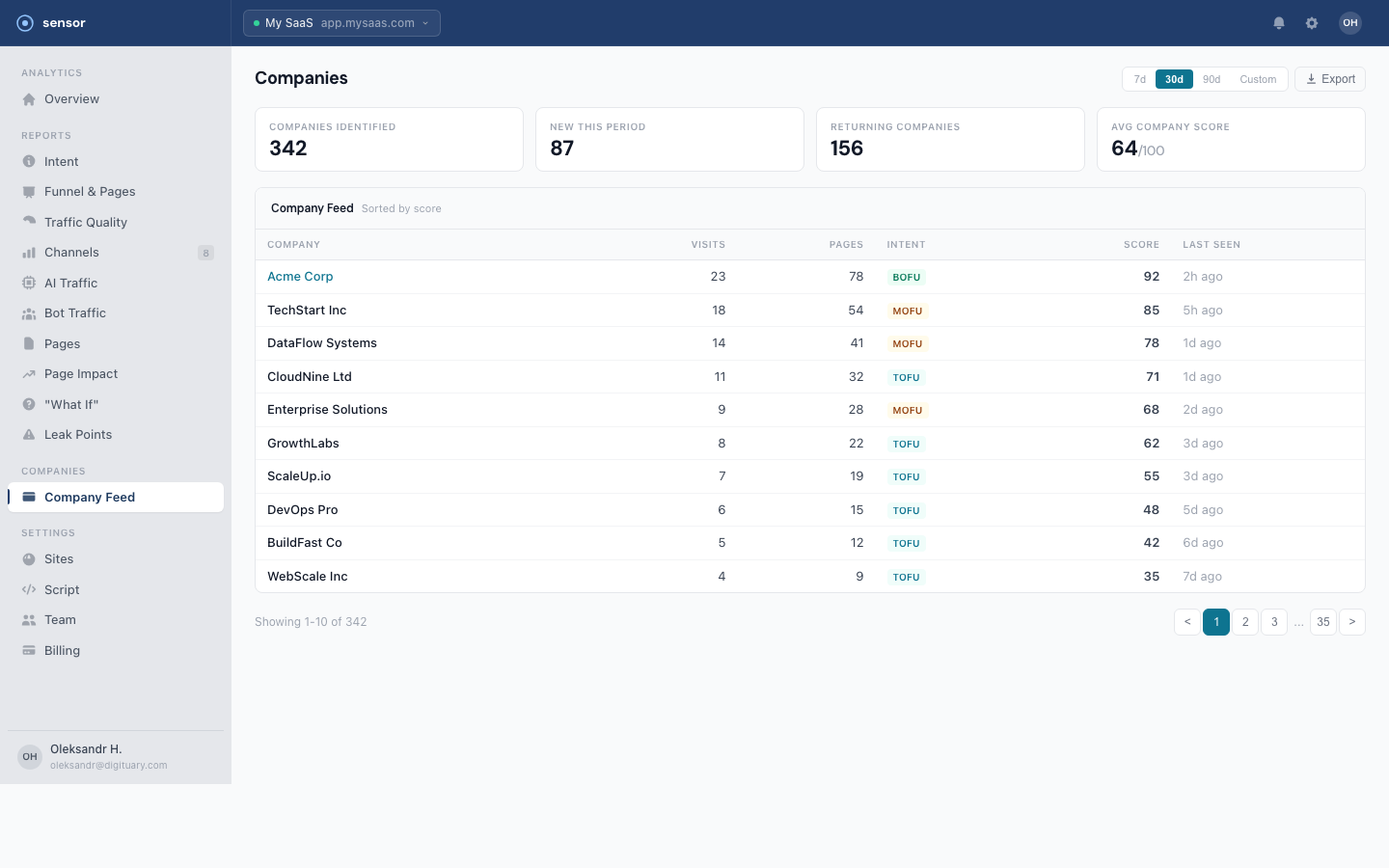View the Channels report with 8 items
Screen dimensions: 1389x868
pos(71,252)
